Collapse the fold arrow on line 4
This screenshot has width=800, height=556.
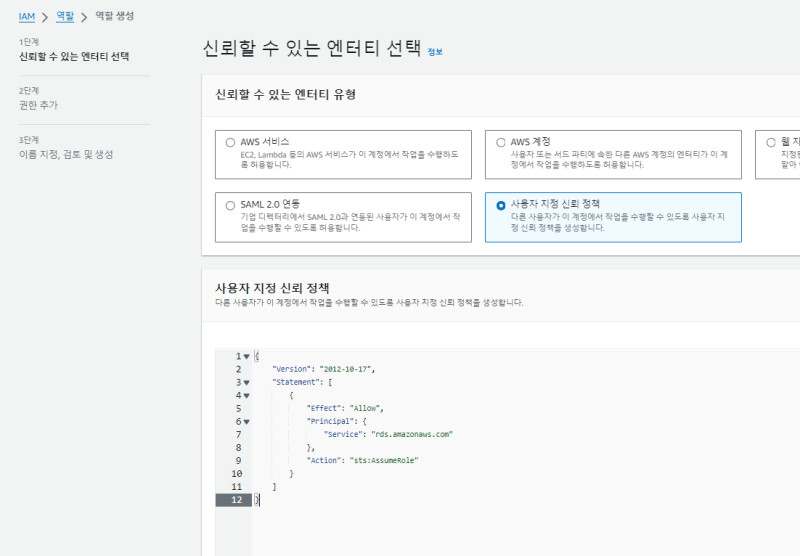[246, 395]
